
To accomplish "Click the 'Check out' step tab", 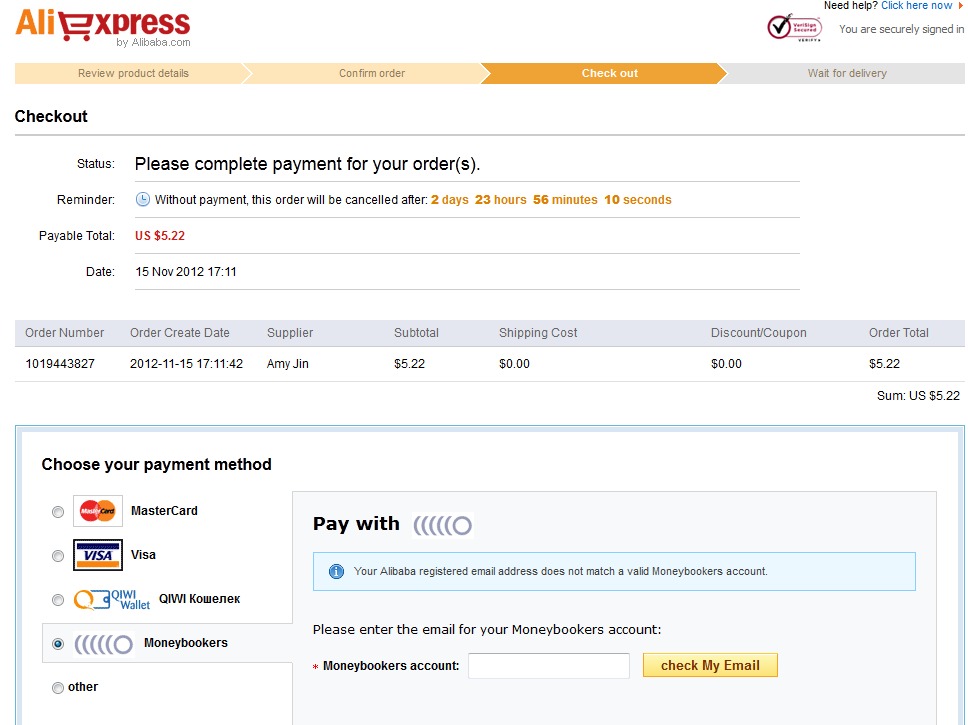I will [x=609, y=73].
